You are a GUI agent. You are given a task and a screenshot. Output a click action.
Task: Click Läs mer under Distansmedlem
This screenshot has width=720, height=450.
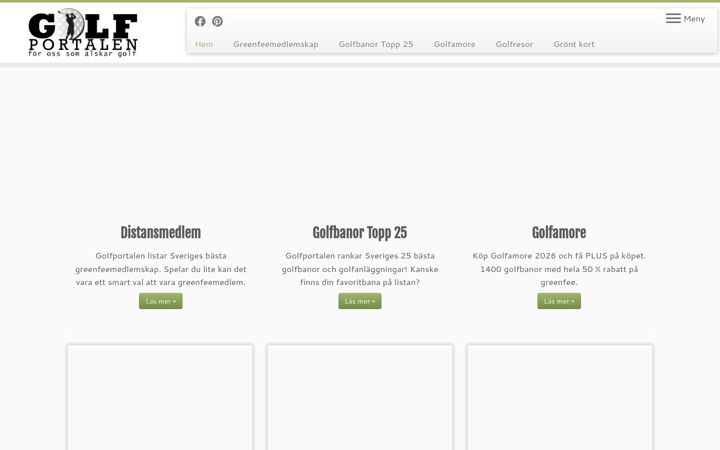161,301
